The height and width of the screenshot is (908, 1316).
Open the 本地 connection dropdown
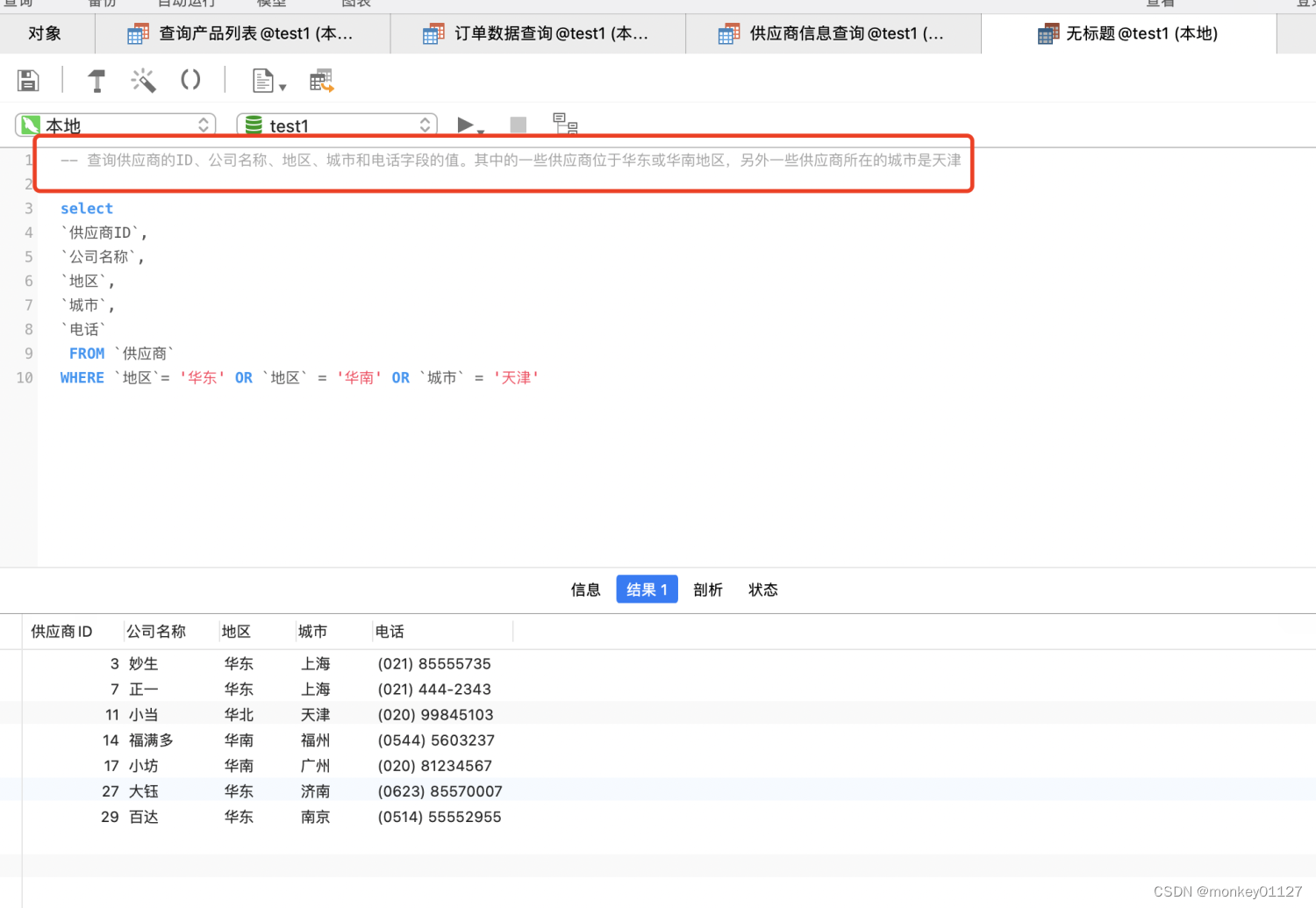116,125
